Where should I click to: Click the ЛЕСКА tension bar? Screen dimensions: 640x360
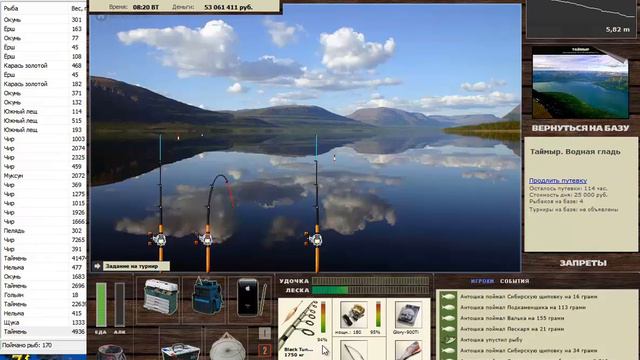tap(370, 290)
